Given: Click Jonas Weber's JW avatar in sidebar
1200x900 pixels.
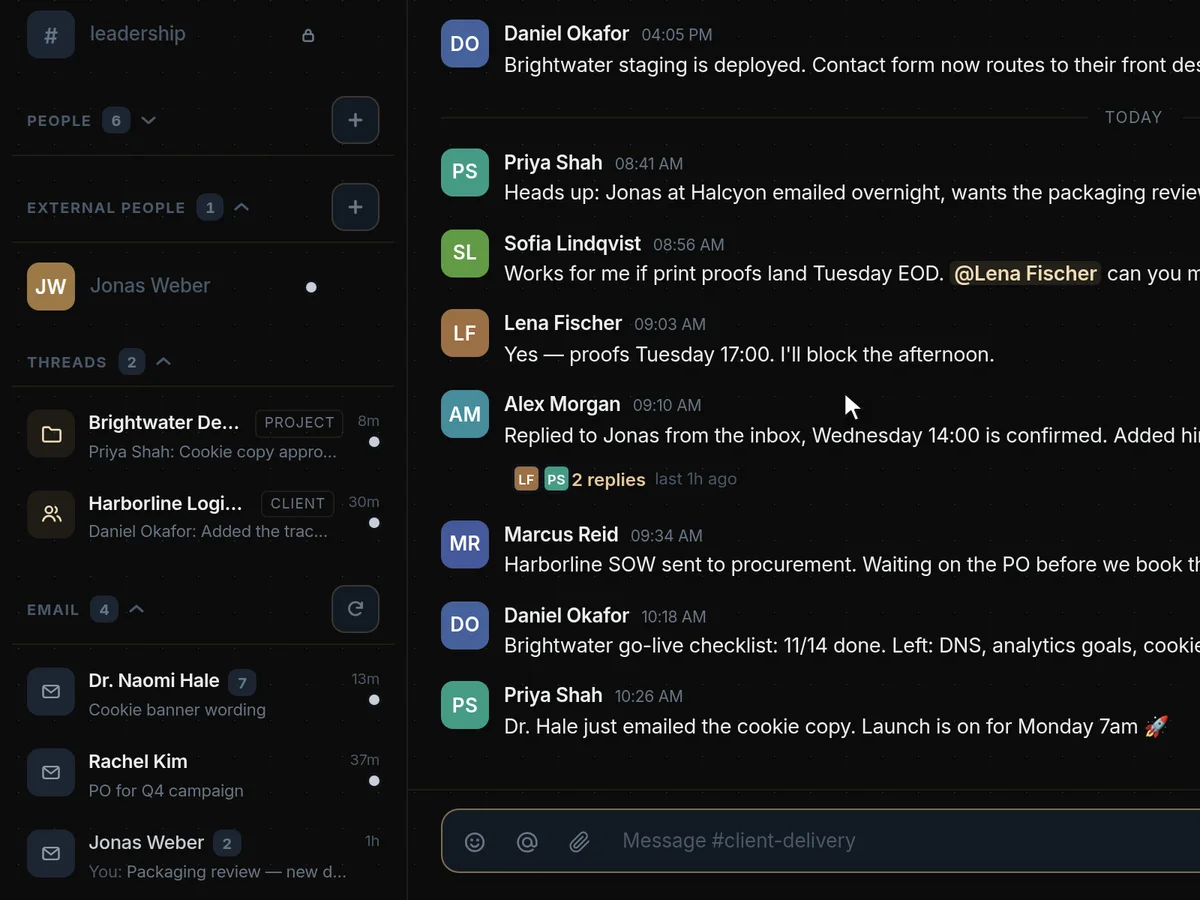Looking at the screenshot, I should click(51, 287).
